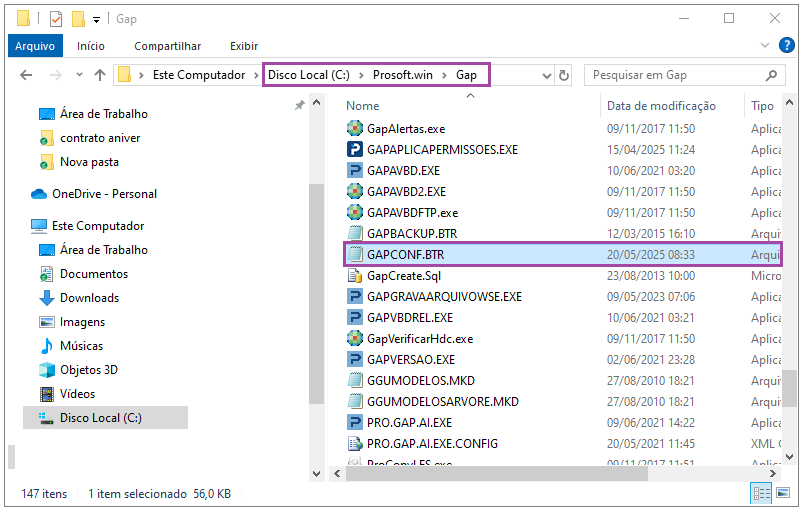
Task: Sort files by Data de modificação column
Action: point(661,106)
